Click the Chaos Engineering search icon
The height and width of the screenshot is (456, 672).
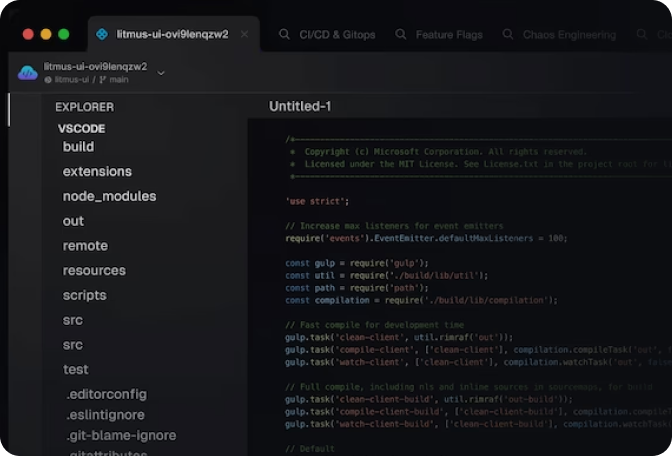[509, 35]
